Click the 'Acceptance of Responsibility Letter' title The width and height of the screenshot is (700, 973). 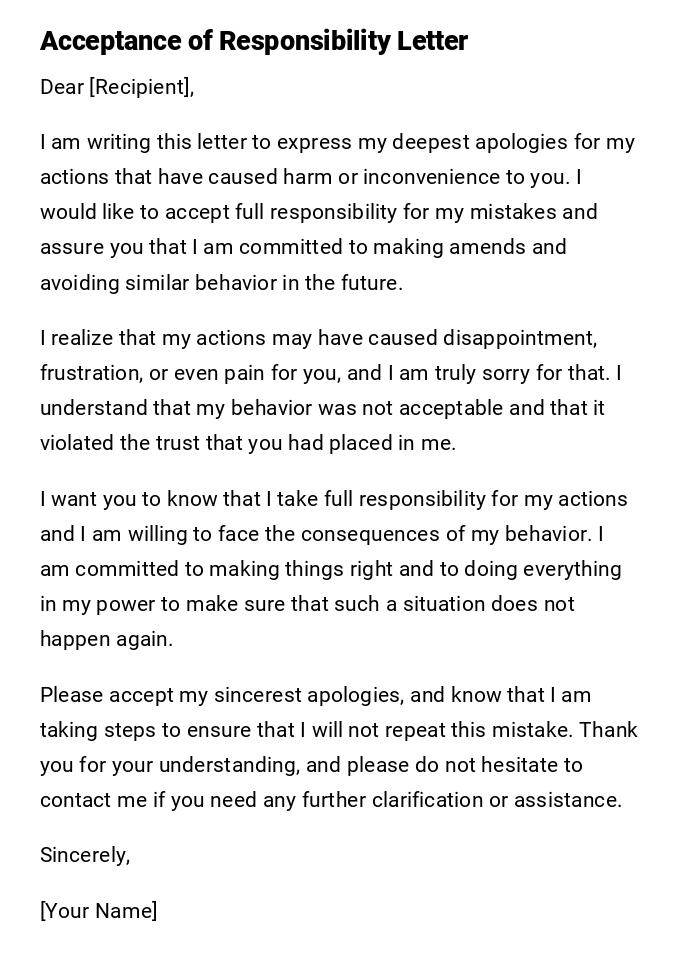(254, 42)
